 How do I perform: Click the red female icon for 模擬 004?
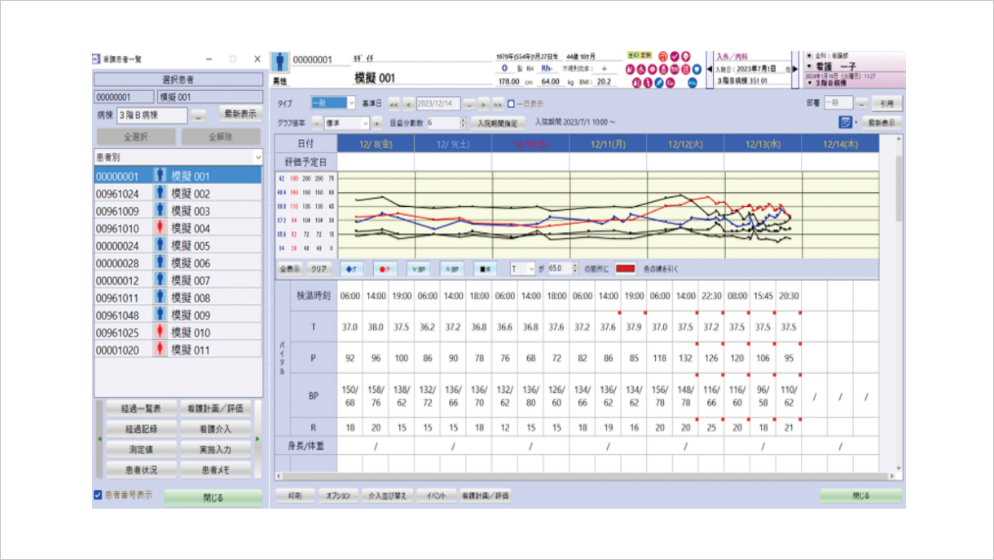pyautogui.click(x=159, y=229)
